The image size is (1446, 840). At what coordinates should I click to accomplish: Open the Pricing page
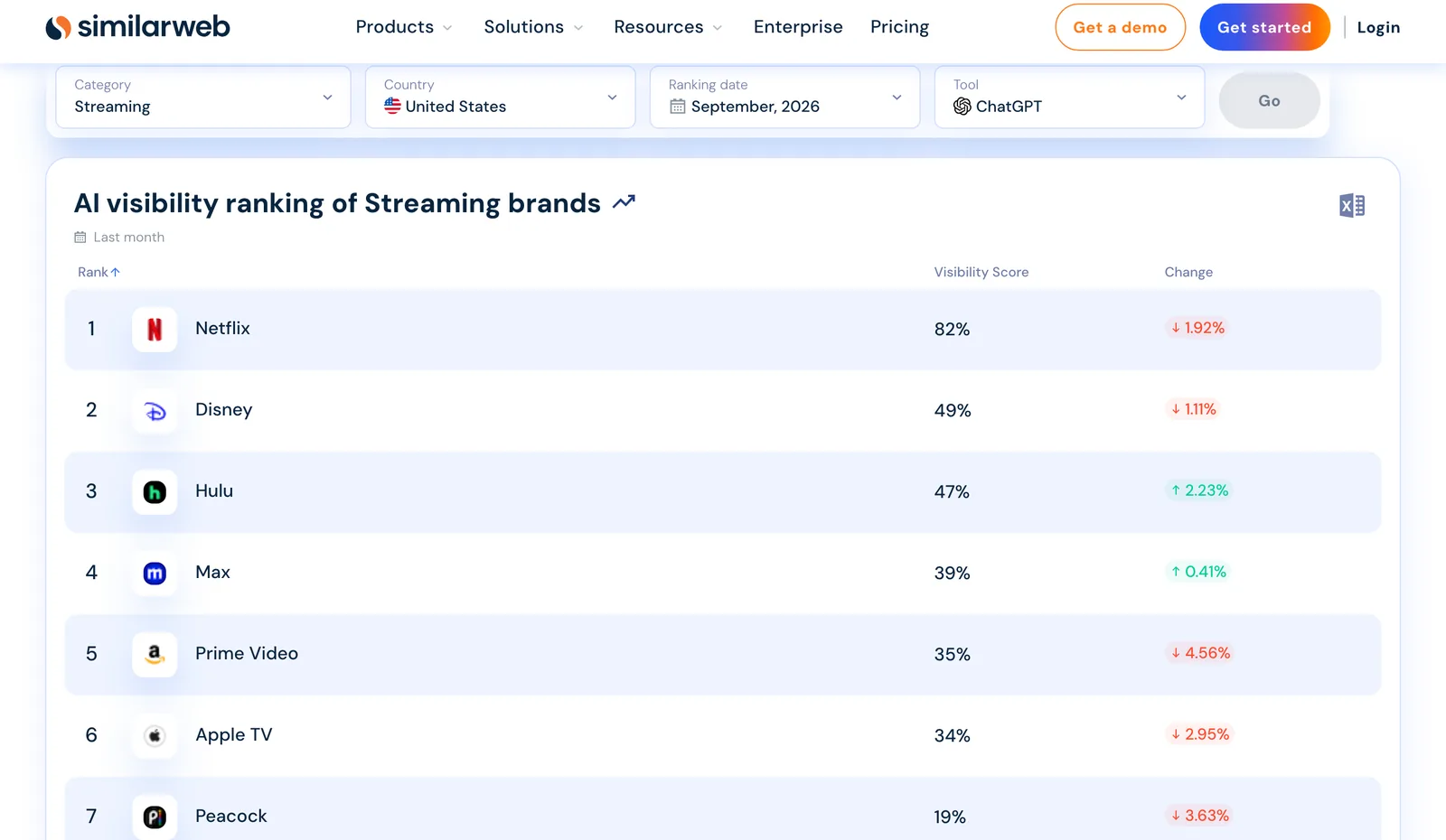(899, 27)
